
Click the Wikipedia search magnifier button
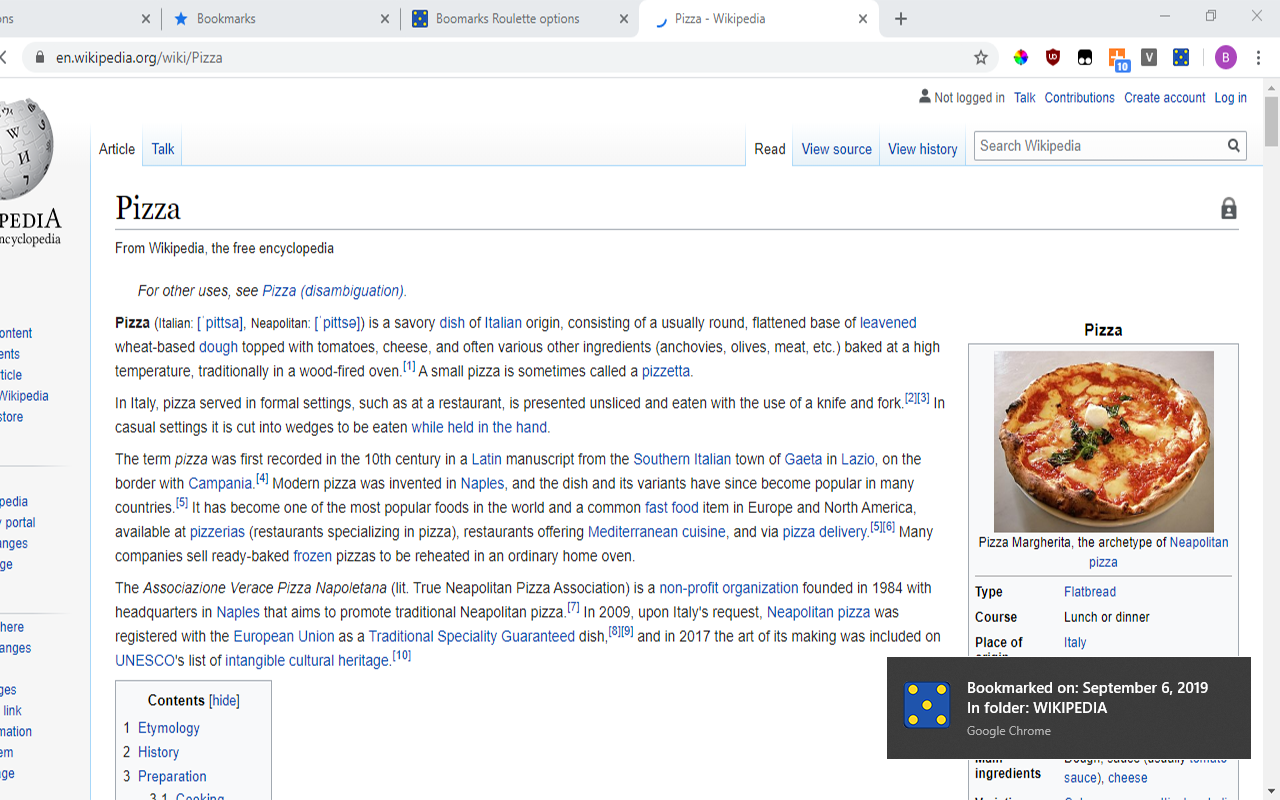click(x=1234, y=146)
